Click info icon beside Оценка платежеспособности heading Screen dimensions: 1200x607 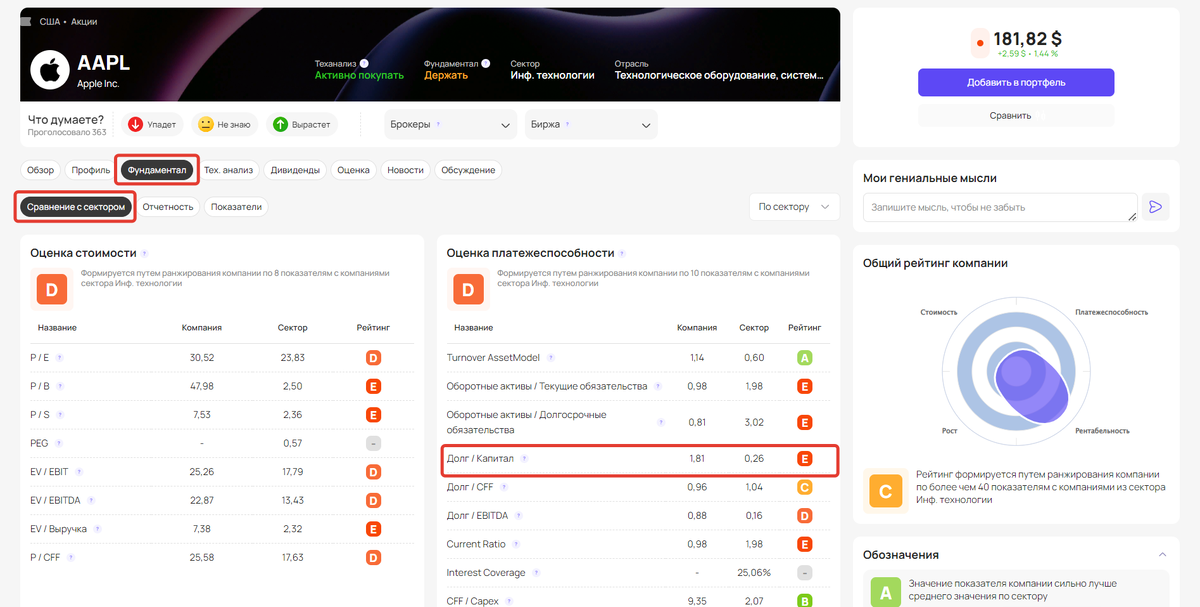point(622,254)
